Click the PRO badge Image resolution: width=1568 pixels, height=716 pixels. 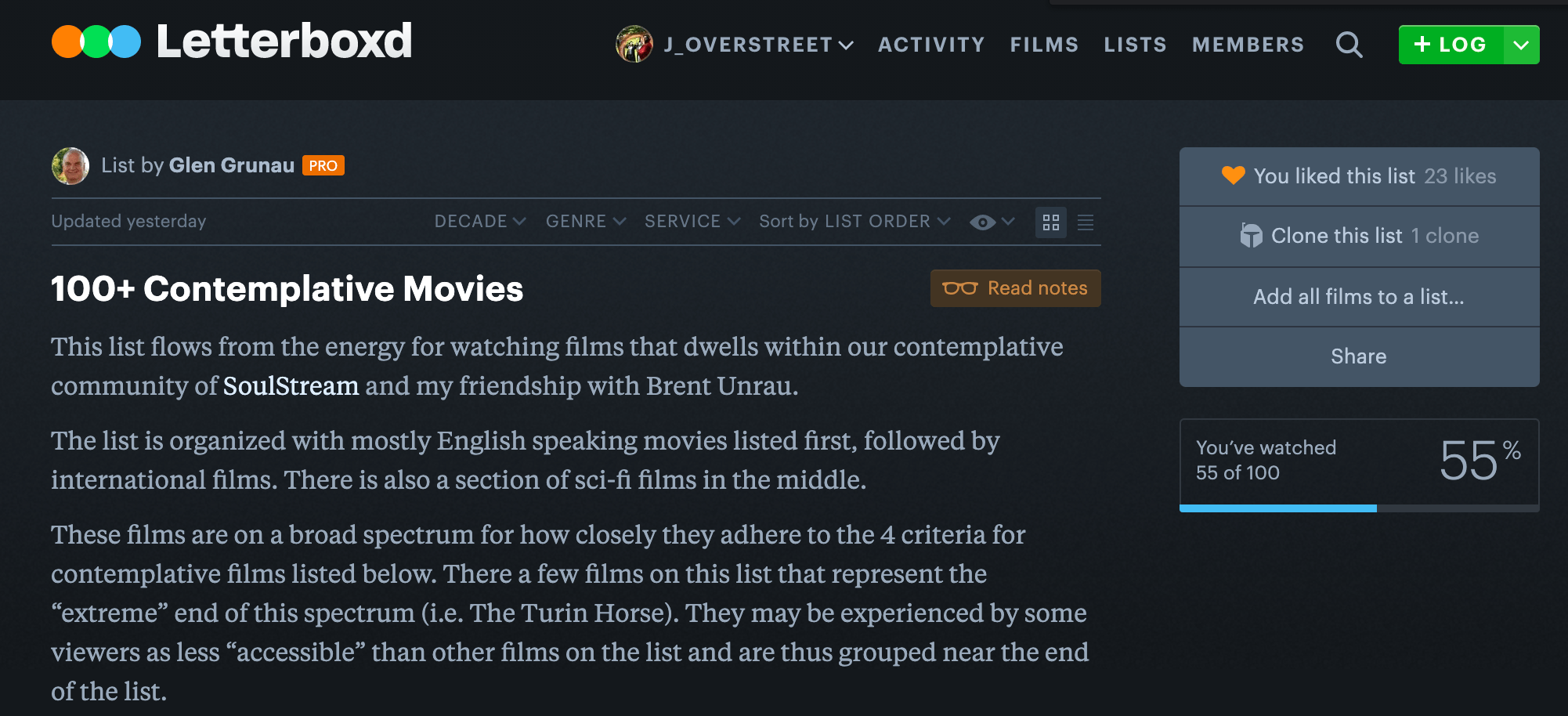coord(323,165)
